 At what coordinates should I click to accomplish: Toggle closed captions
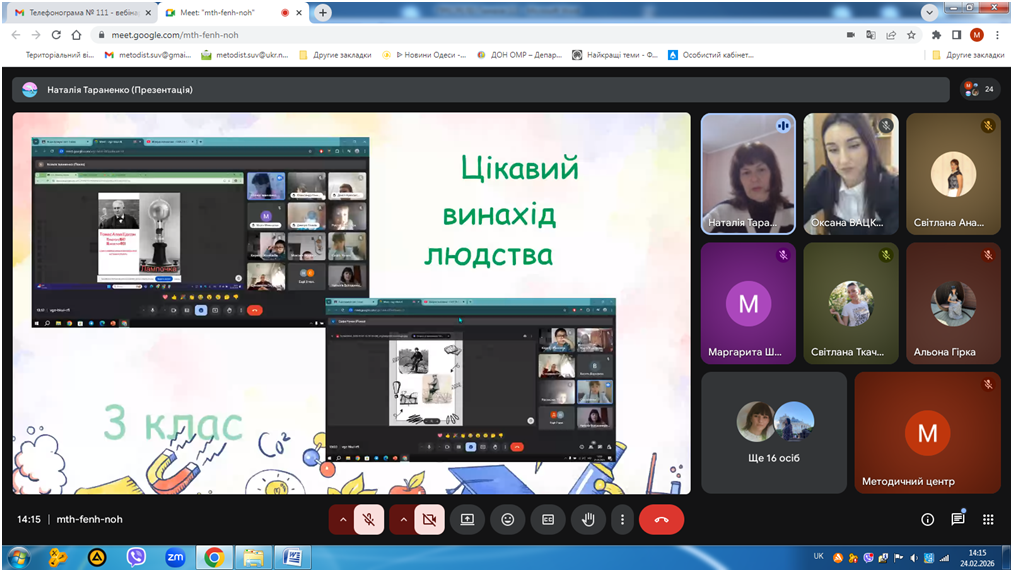coord(548,520)
